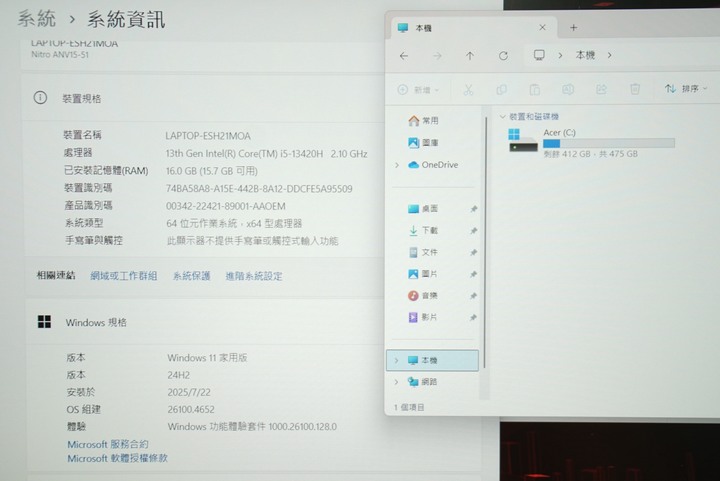Open Microsoft 服務合約 link
This screenshot has height=481, width=720.
[108, 444]
